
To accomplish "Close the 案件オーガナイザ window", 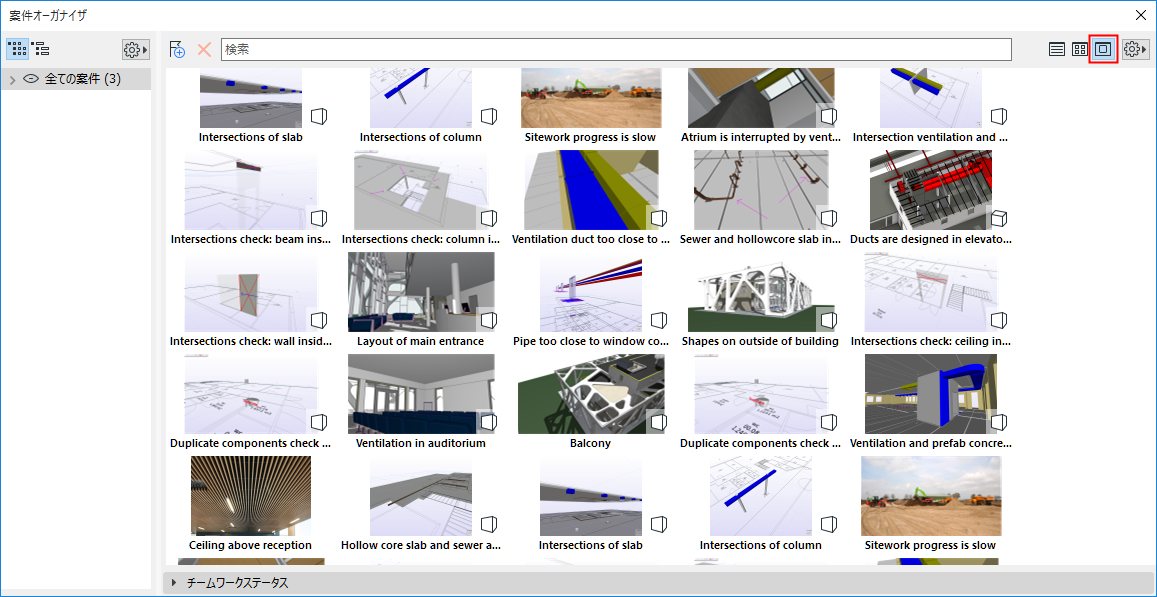I will coord(1141,15).
